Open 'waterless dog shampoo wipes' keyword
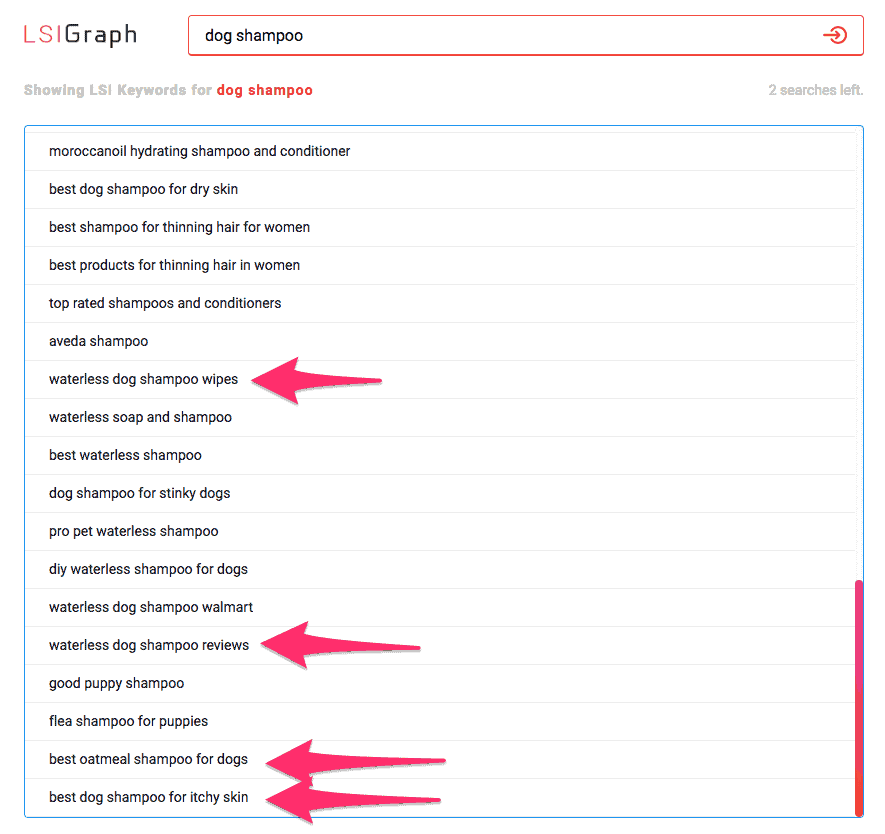 (143, 379)
